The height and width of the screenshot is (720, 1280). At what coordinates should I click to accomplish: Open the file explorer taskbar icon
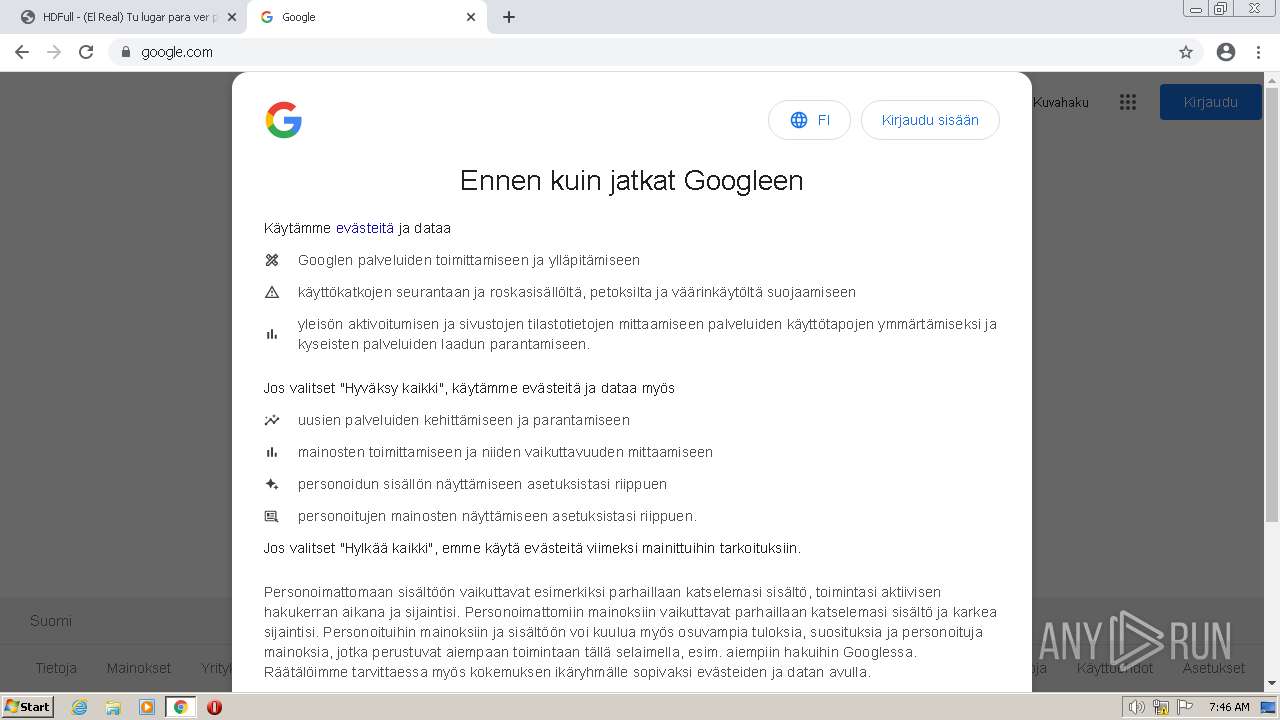coord(113,707)
